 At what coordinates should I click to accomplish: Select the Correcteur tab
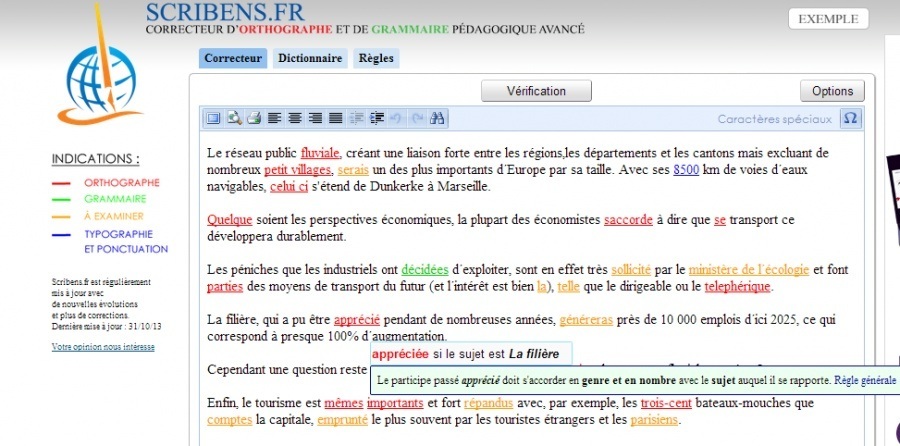click(x=233, y=58)
